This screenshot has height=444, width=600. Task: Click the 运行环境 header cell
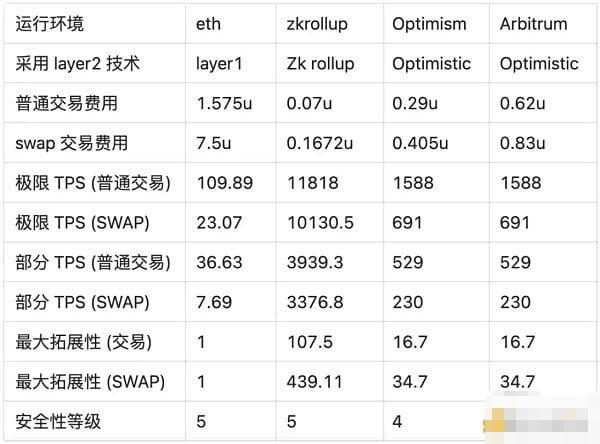[49, 24]
